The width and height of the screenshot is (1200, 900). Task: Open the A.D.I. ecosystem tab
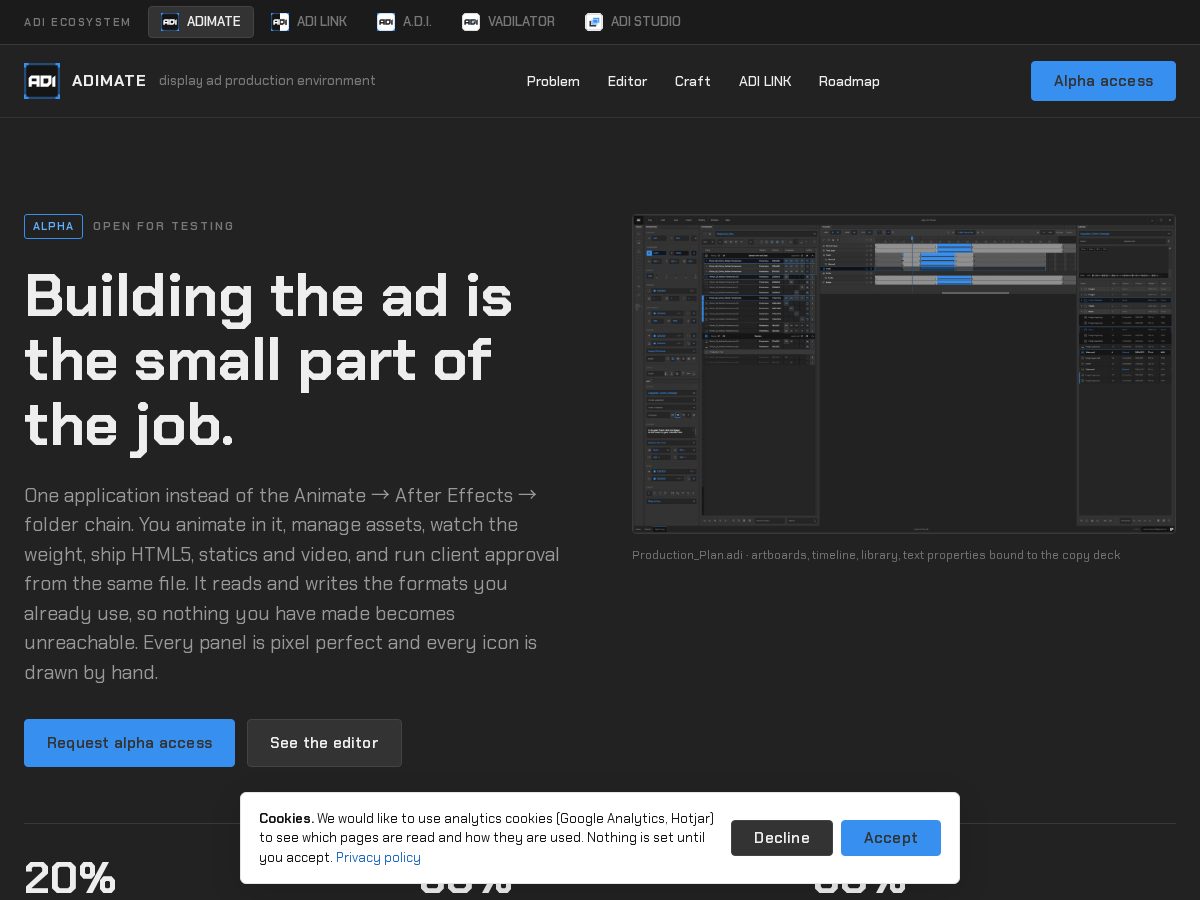(404, 22)
